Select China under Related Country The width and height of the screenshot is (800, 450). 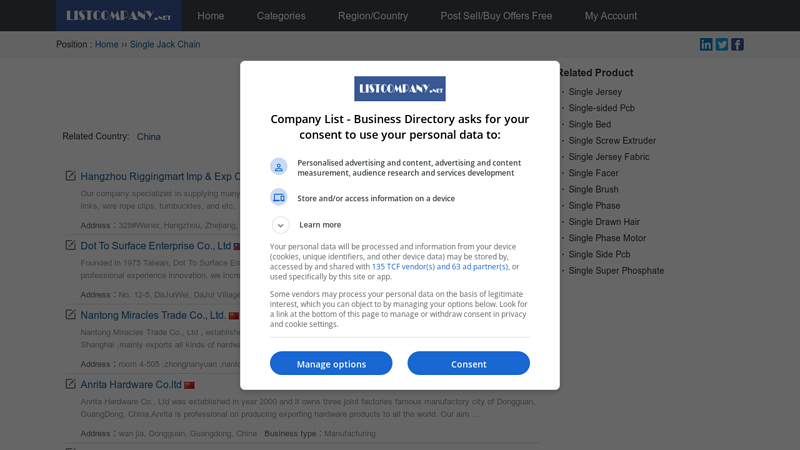(148, 137)
